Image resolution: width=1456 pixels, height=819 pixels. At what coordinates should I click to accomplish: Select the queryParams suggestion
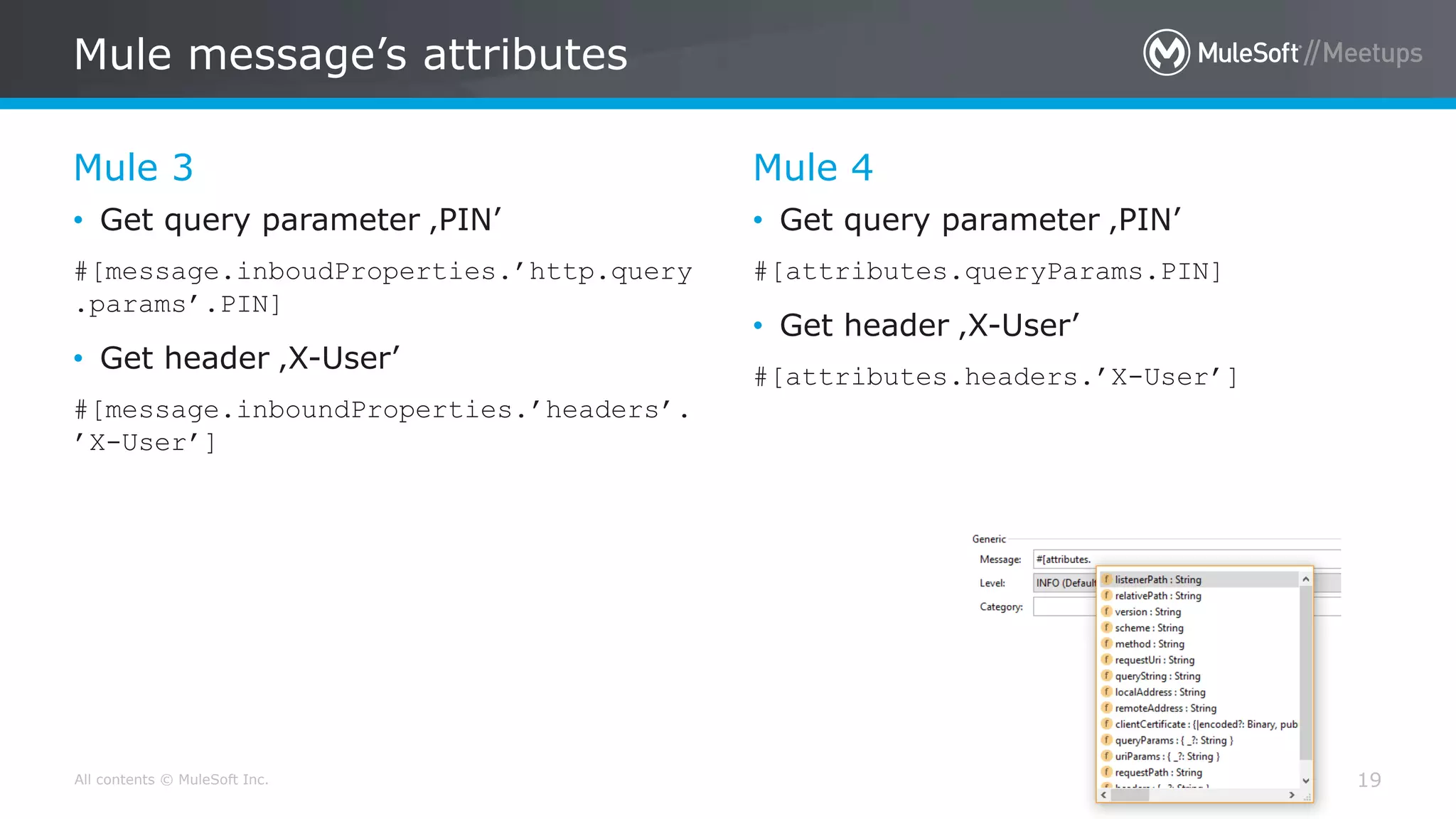click(1199, 740)
